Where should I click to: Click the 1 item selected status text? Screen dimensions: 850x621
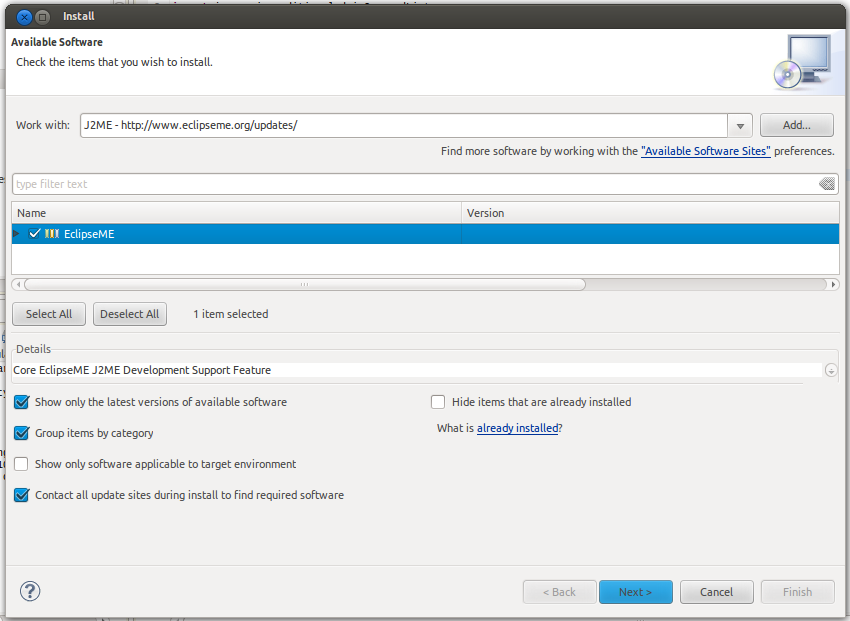click(231, 314)
